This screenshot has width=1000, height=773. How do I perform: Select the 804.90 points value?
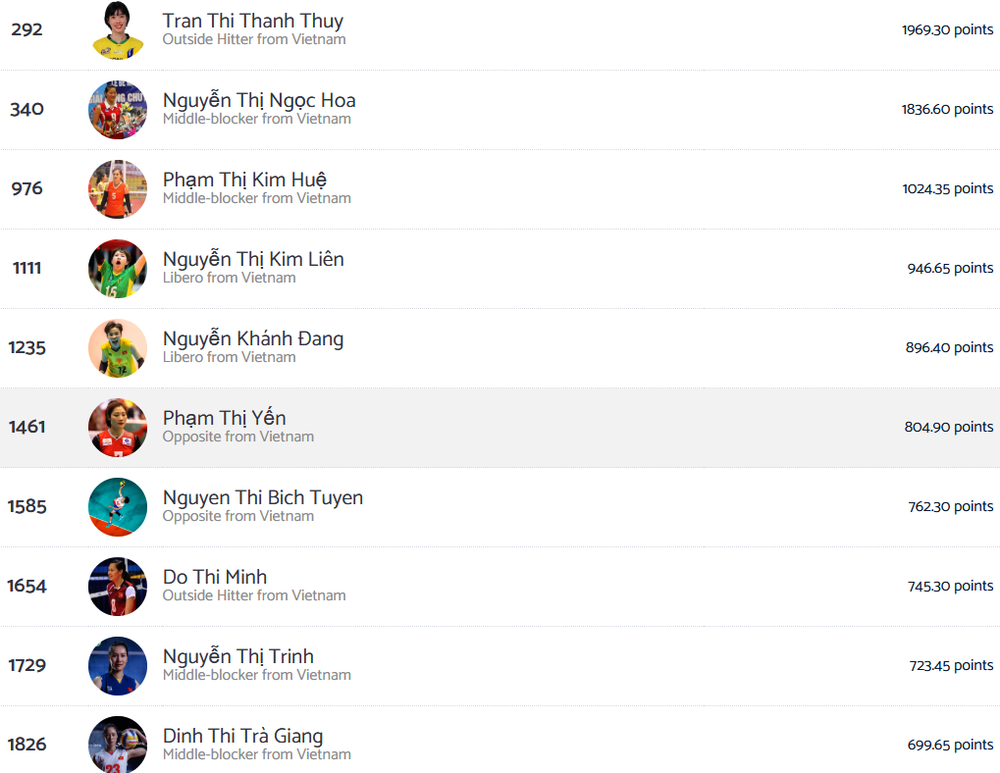(948, 427)
